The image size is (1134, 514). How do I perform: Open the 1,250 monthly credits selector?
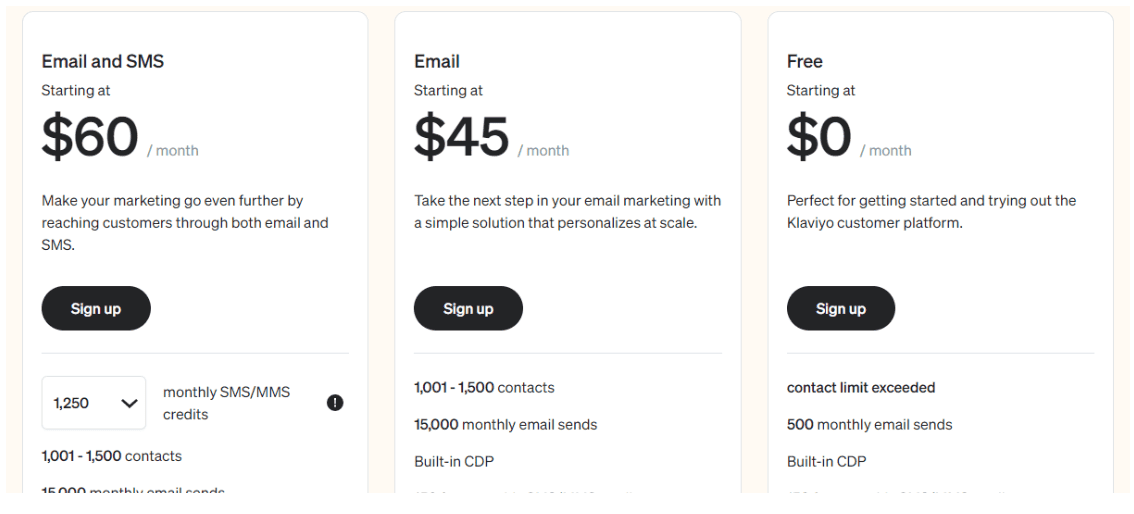(x=94, y=403)
